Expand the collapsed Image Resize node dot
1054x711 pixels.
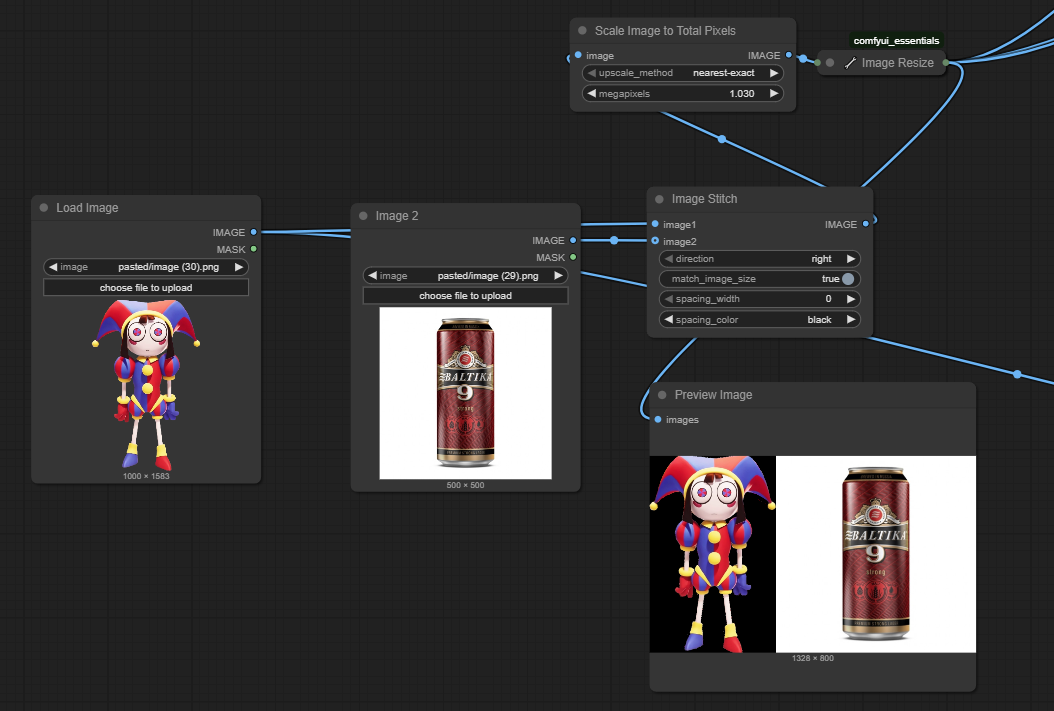click(x=830, y=62)
